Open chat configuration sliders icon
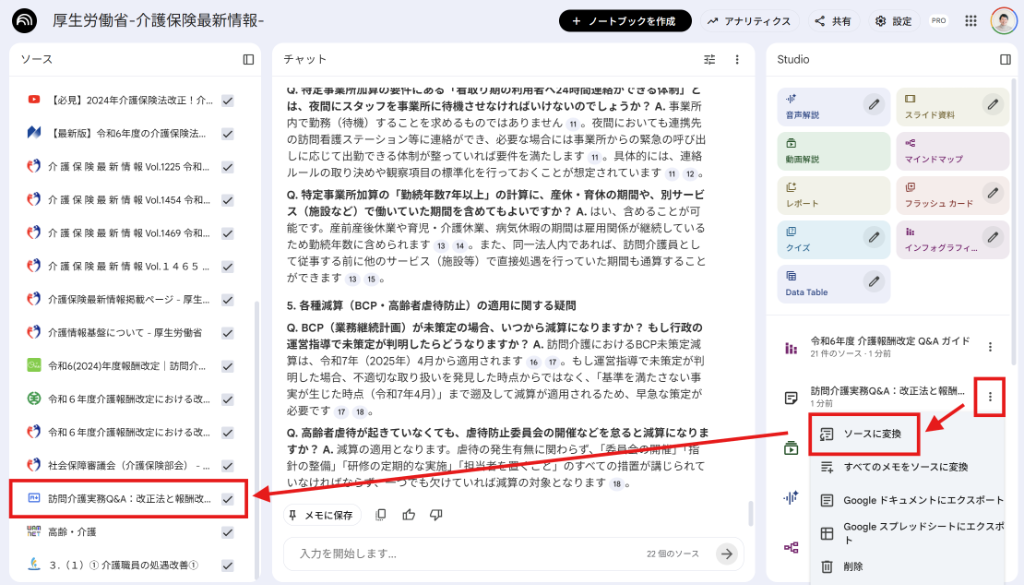 pos(709,59)
